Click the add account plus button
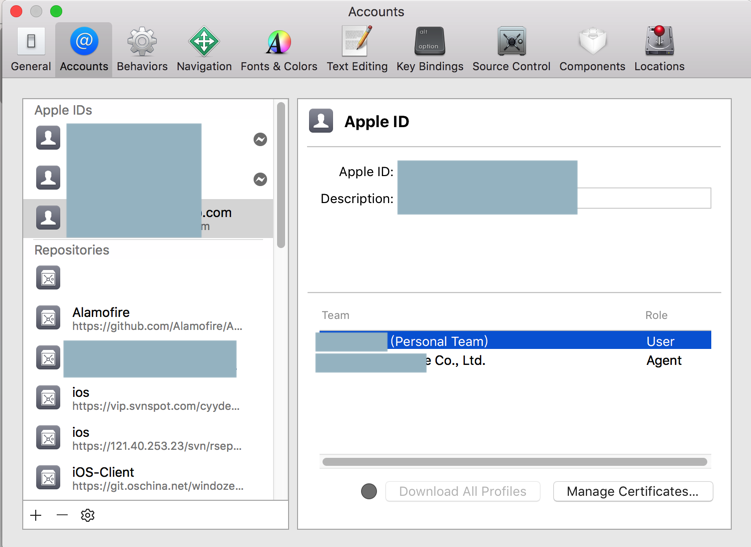Viewport: 751px width, 547px height. point(36,515)
